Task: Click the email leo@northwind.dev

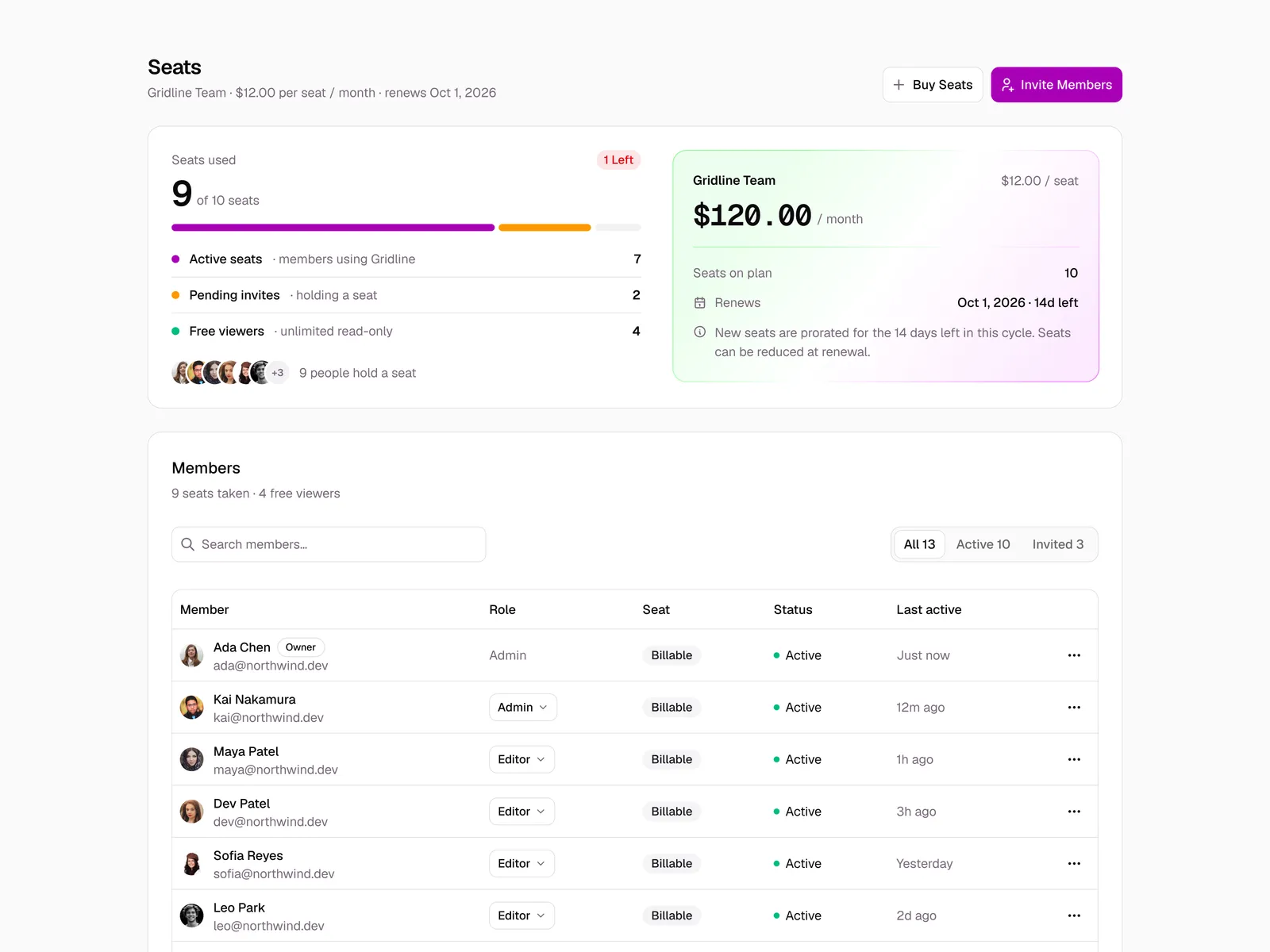Action: pos(269,926)
